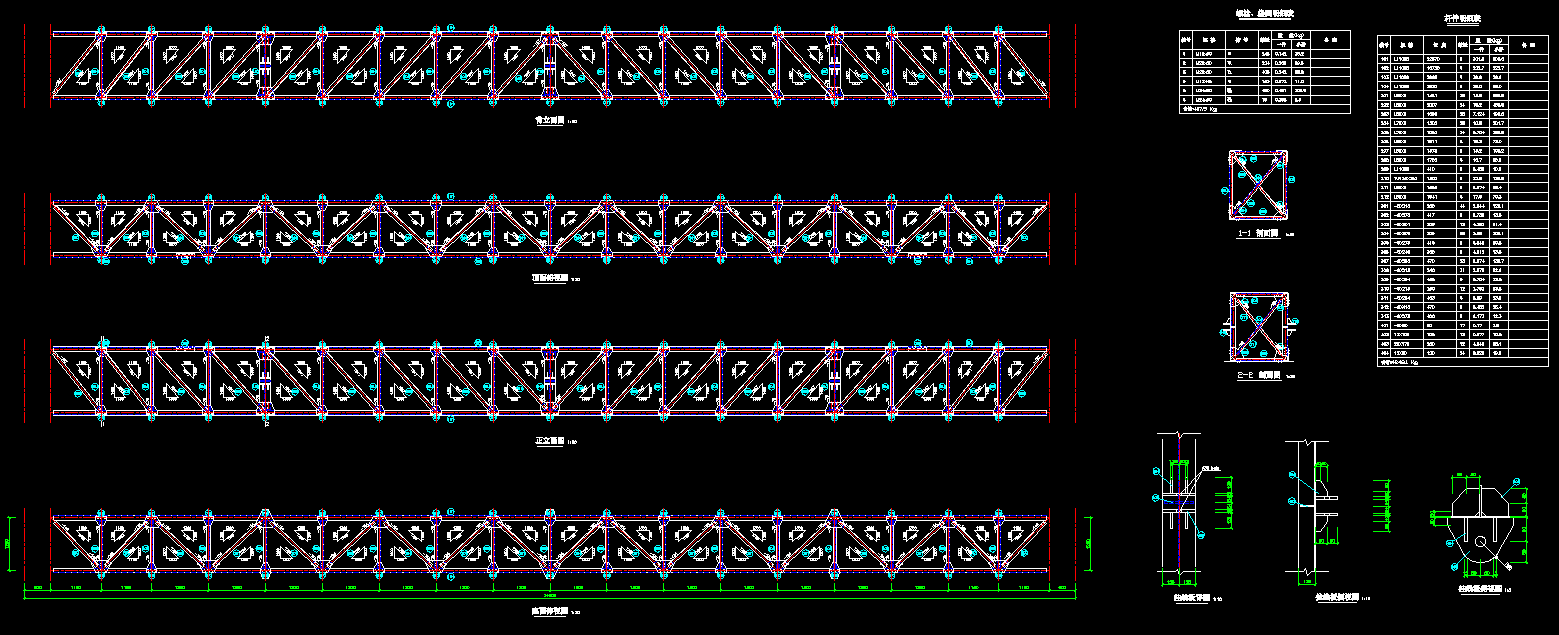Image resolution: width=1559 pixels, height=635 pixels.
Task: Click the title under the topmost truss
Action: pos(550,120)
